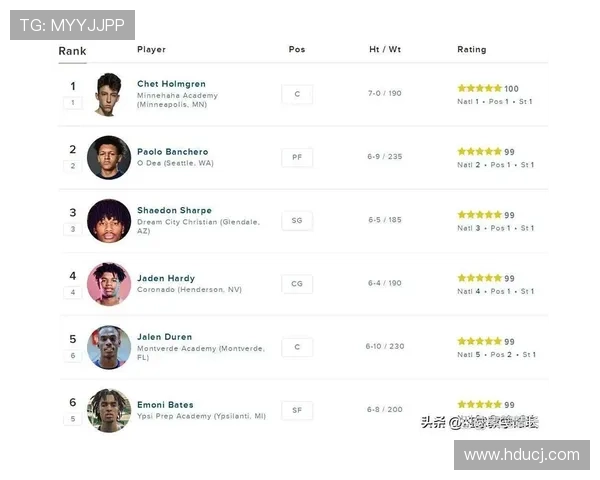This screenshot has width=600, height=480.
Task: Click the SG position badge
Action: [x=297, y=220]
